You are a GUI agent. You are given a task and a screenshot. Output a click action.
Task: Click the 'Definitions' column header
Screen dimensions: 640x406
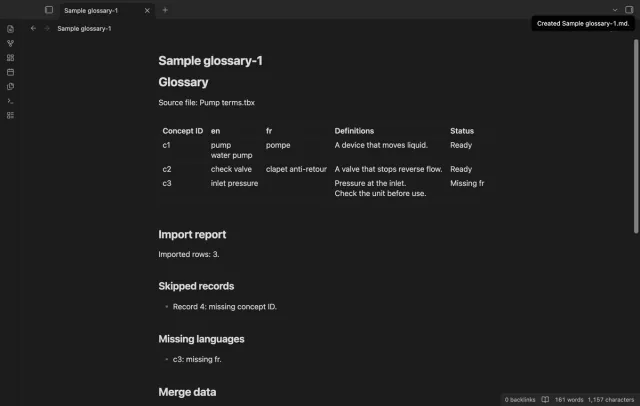(x=354, y=131)
